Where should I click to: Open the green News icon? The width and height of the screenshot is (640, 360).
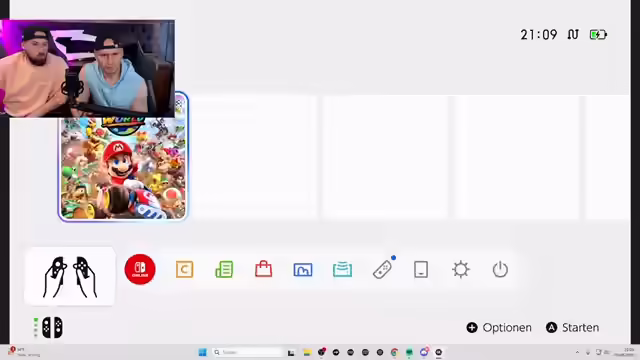224,269
